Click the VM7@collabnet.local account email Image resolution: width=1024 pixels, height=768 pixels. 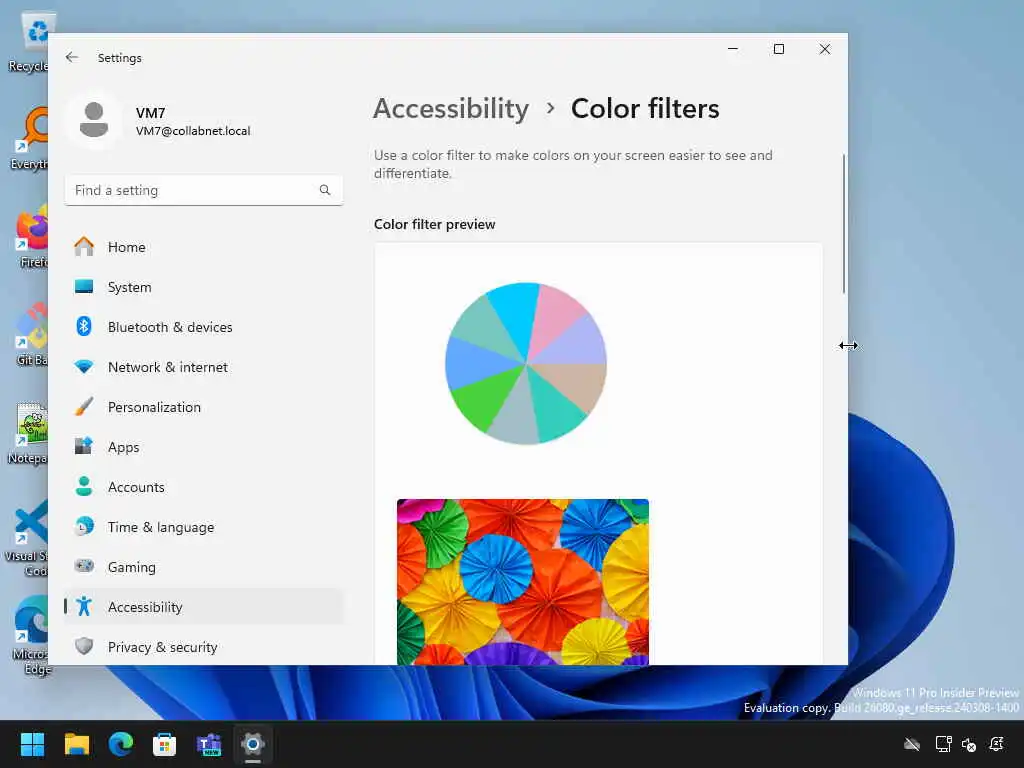coord(193,131)
